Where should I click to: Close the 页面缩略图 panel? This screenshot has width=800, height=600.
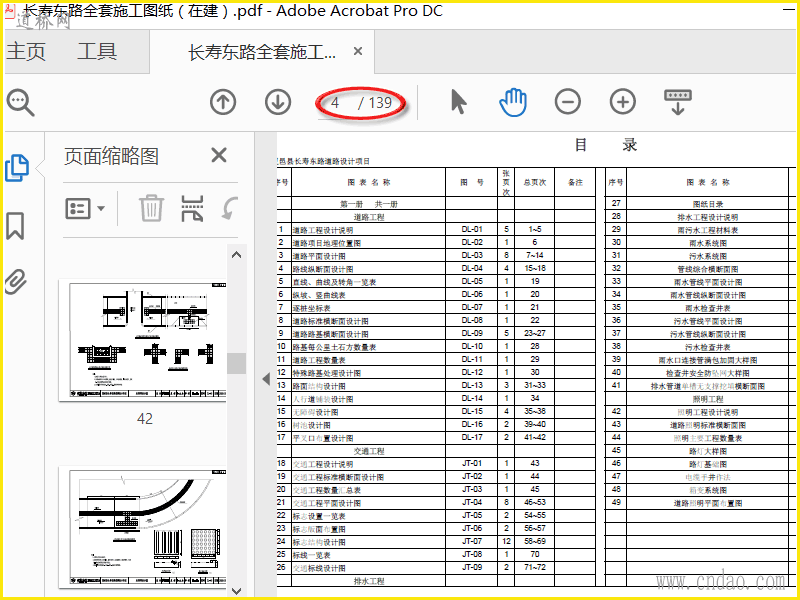pyautogui.click(x=219, y=155)
